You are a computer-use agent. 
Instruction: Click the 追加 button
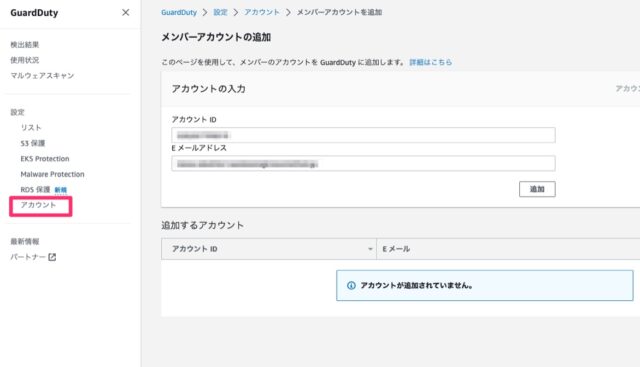[x=537, y=189]
